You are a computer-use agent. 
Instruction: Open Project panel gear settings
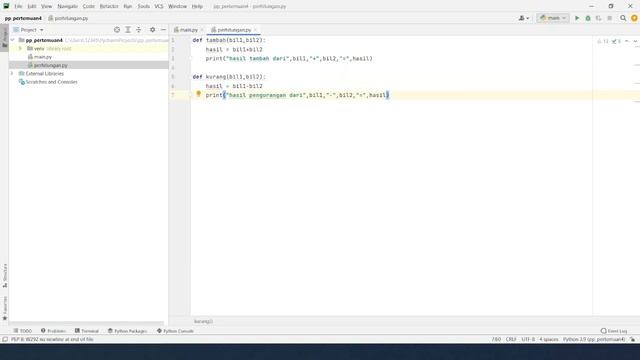(x=152, y=30)
